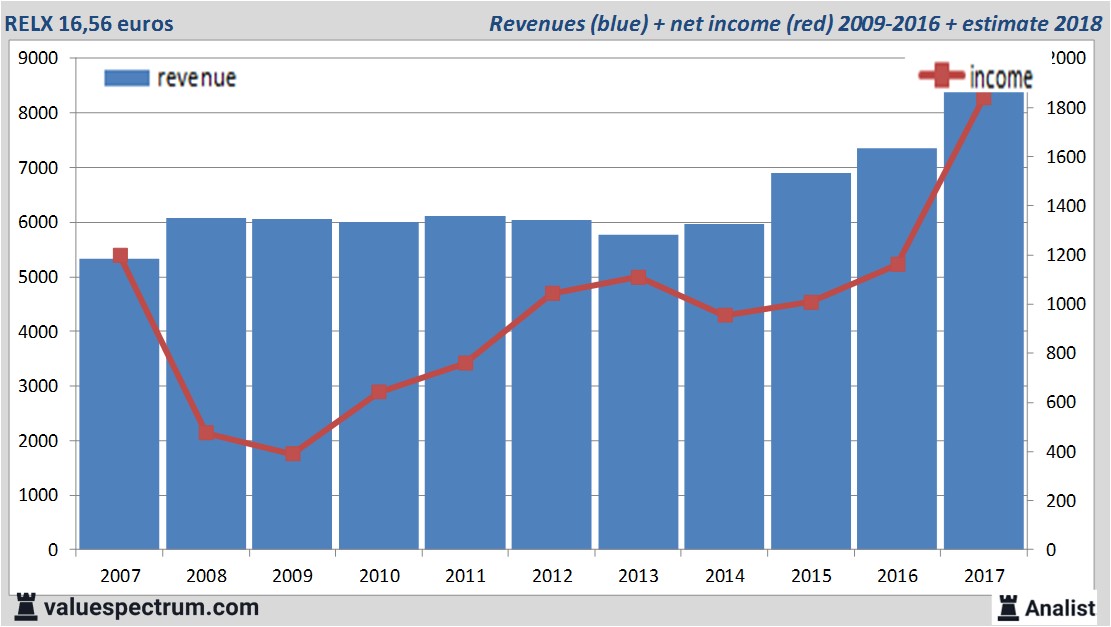Viewport: 1111px width, 627px height.
Task: Click the Analist brand text
Action: click(1060, 607)
